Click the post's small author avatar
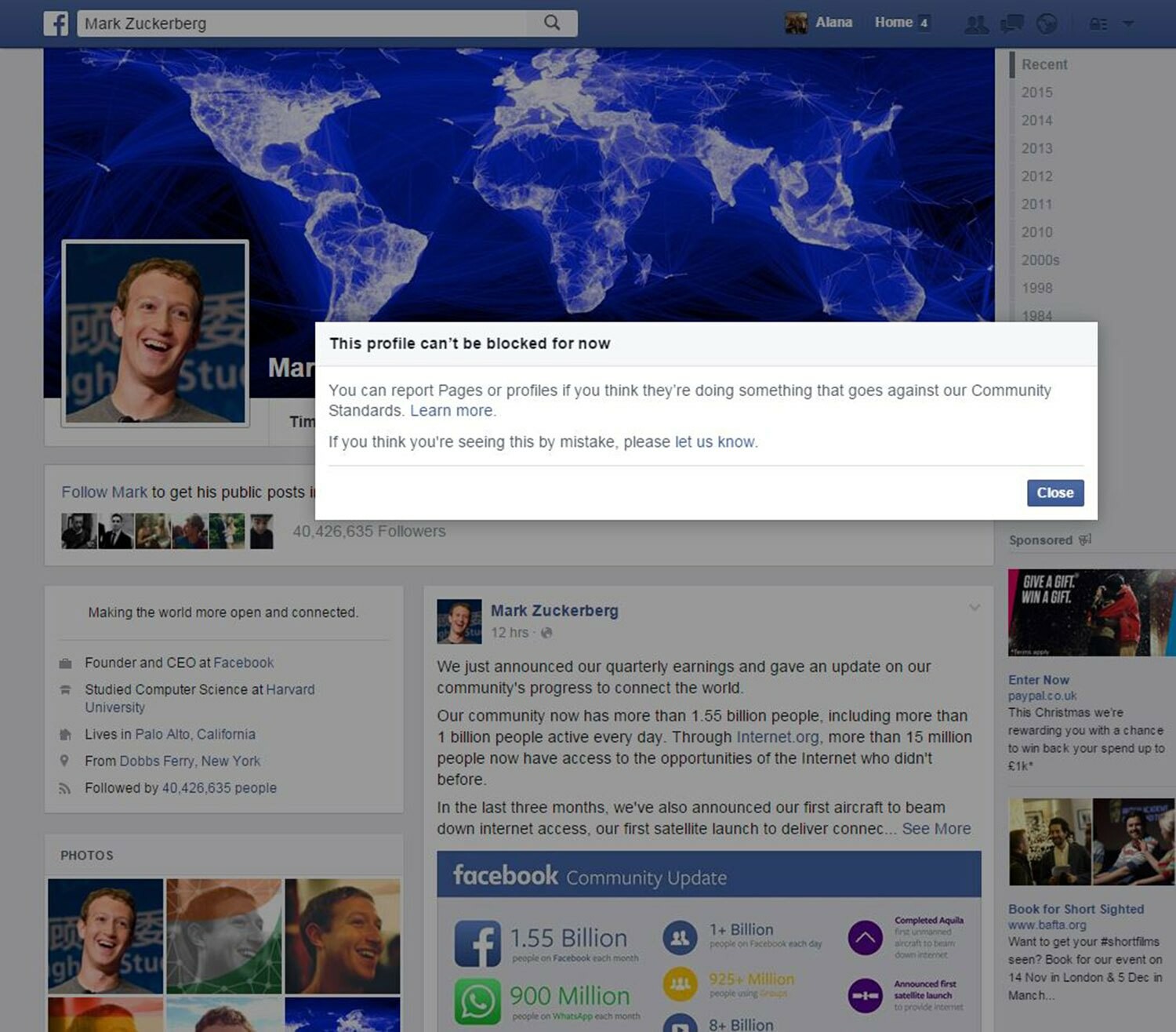Screen dimensions: 1176x1032 click(x=459, y=622)
